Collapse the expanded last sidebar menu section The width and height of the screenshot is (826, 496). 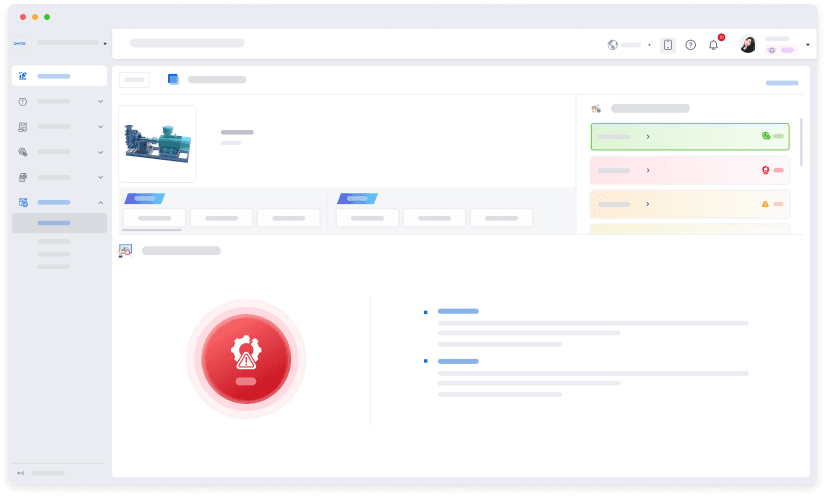(100, 202)
